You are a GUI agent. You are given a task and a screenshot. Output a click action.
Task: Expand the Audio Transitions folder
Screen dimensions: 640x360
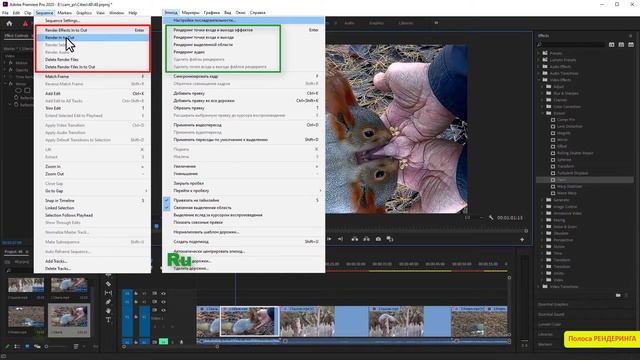[539, 73]
